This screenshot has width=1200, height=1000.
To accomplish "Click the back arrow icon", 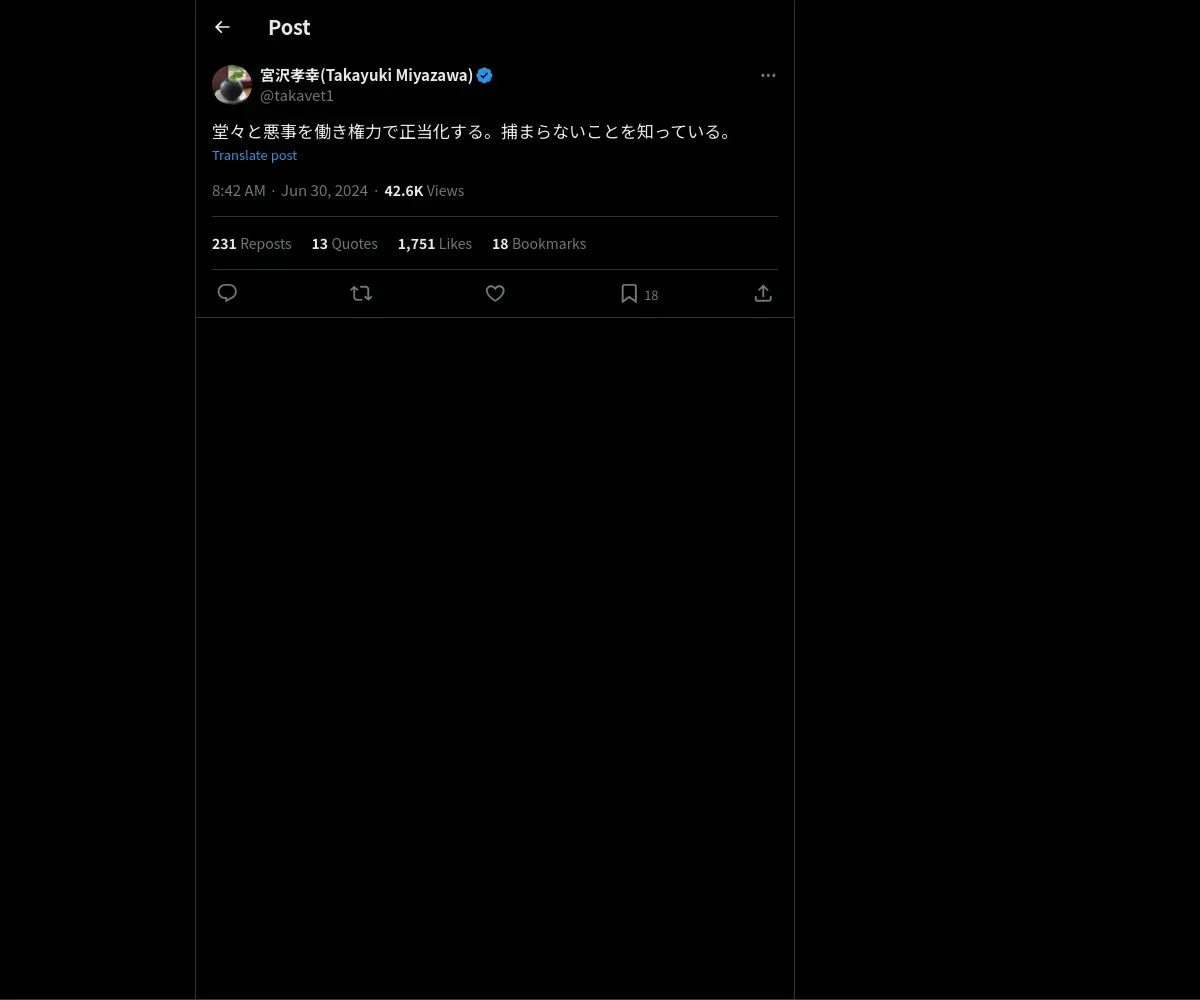I will tap(222, 27).
